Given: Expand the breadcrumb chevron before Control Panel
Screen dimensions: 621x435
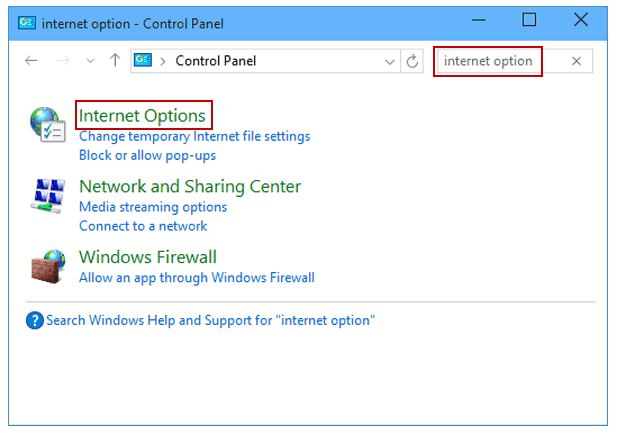Looking at the screenshot, I should point(162,61).
